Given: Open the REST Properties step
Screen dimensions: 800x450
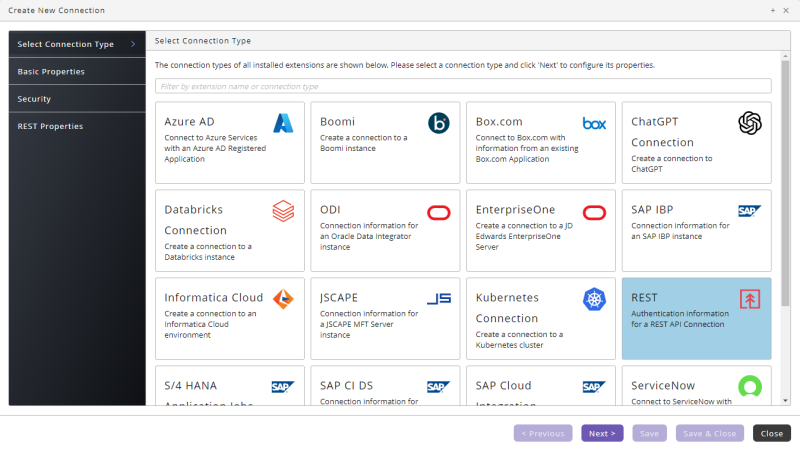Looking at the screenshot, I should (x=77, y=126).
